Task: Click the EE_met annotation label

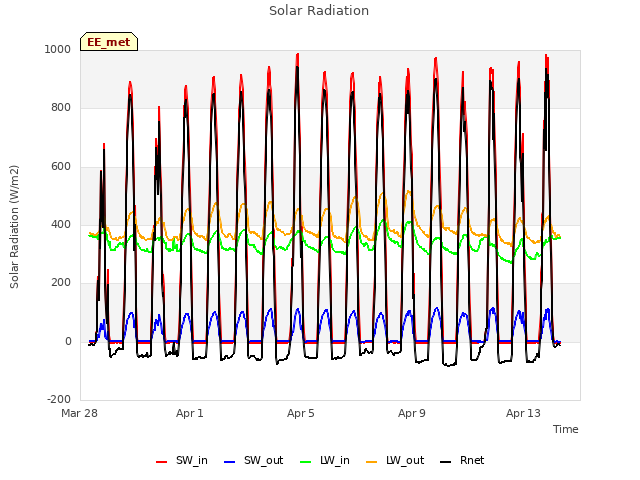Action: (x=109, y=42)
